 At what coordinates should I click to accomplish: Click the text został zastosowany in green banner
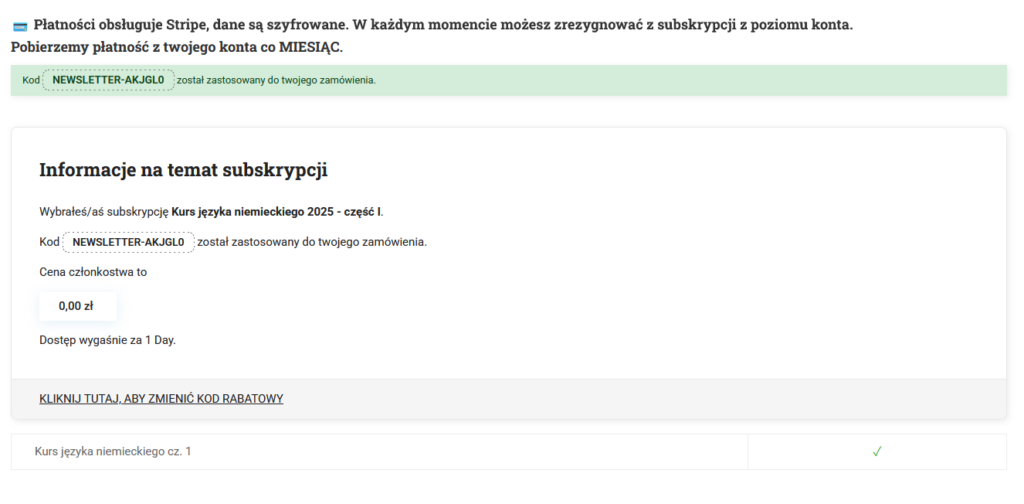click(276, 80)
